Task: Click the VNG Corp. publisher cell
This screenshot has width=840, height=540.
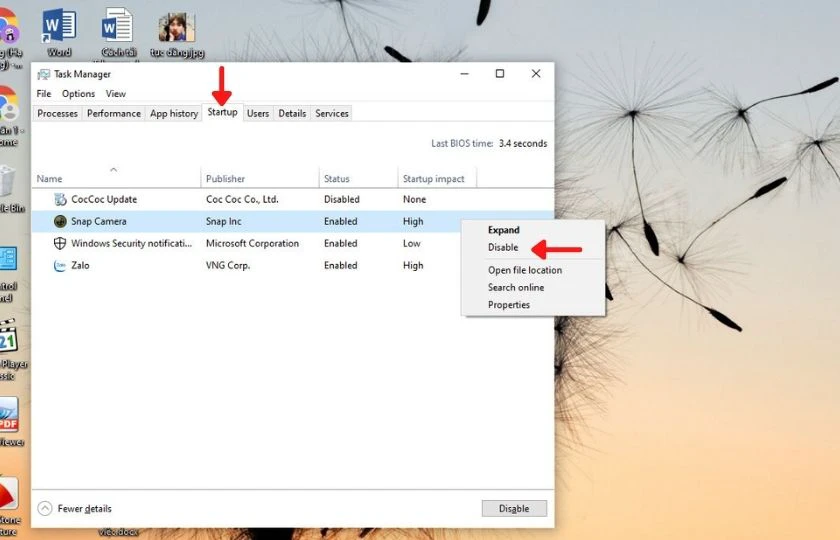Action: [x=228, y=265]
